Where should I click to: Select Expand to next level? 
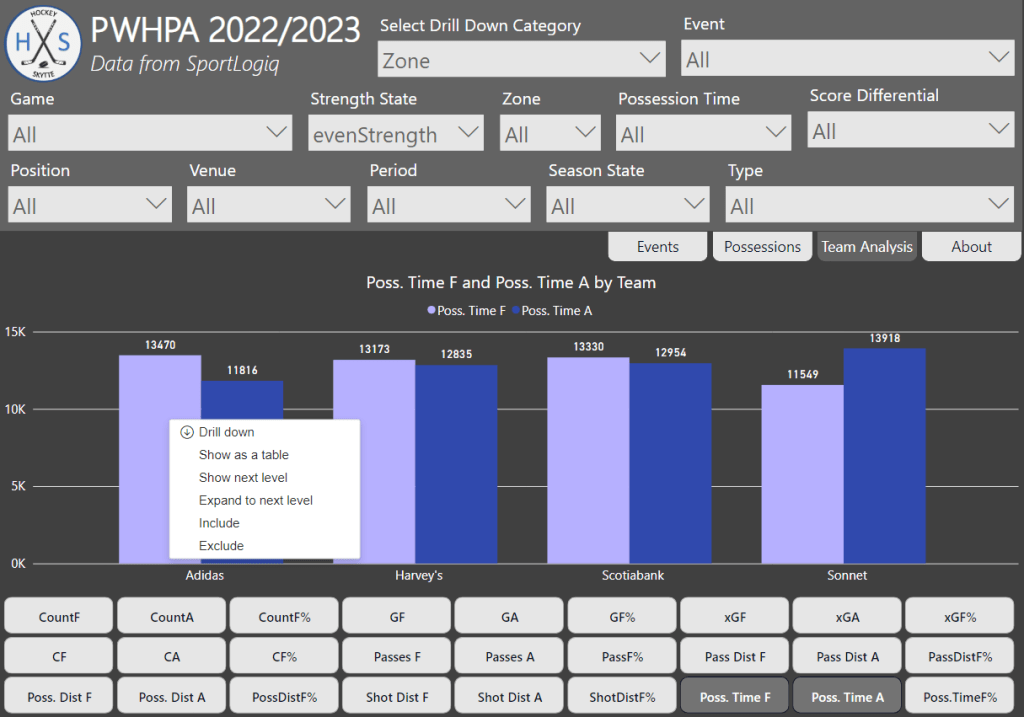click(x=256, y=500)
